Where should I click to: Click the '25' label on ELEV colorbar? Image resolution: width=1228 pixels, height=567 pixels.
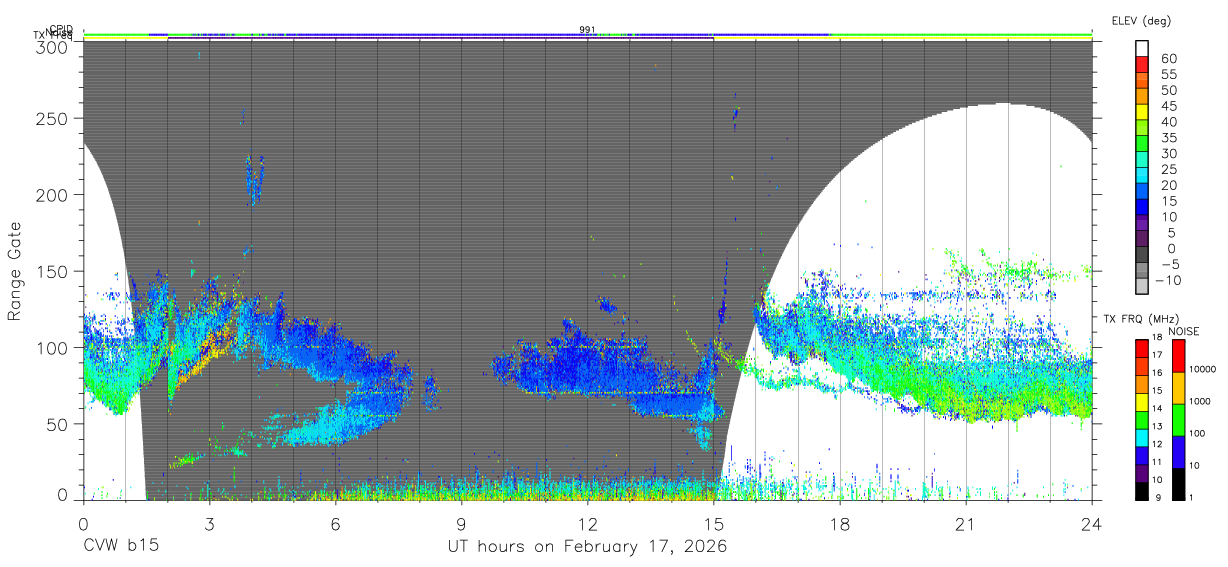click(x=1168, y=170)
